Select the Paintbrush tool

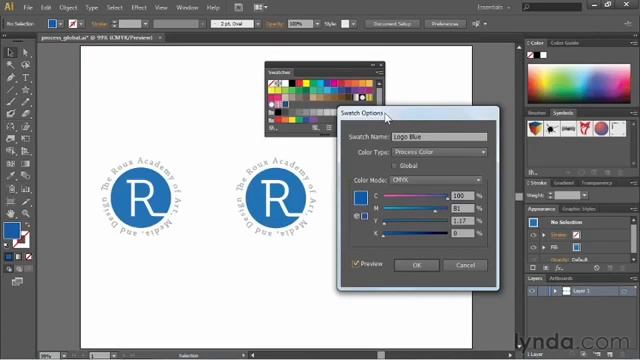[11, 102]
